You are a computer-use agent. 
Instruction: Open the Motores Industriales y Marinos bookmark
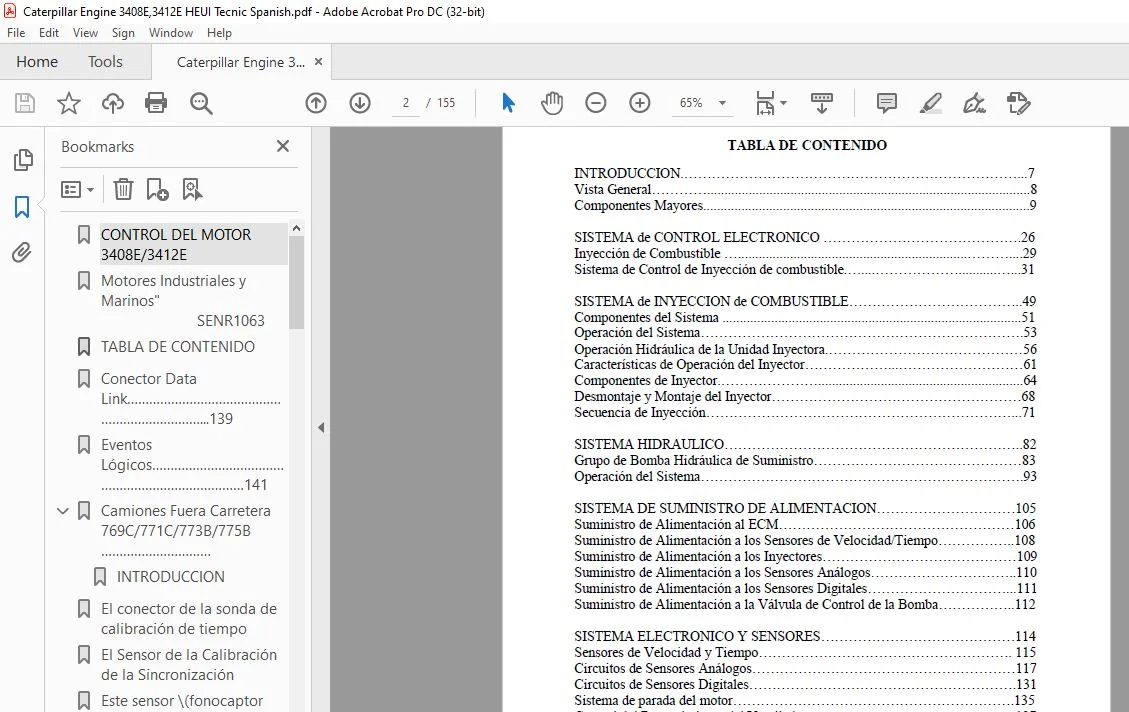[183, 300]
